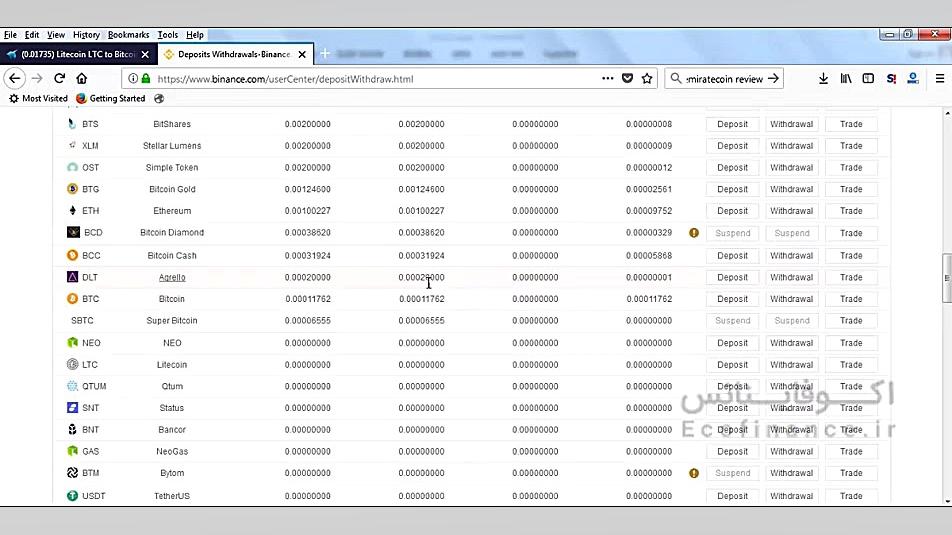Show site information icon in address bar
The image size is (952, 535).
(x=132, y=78)
